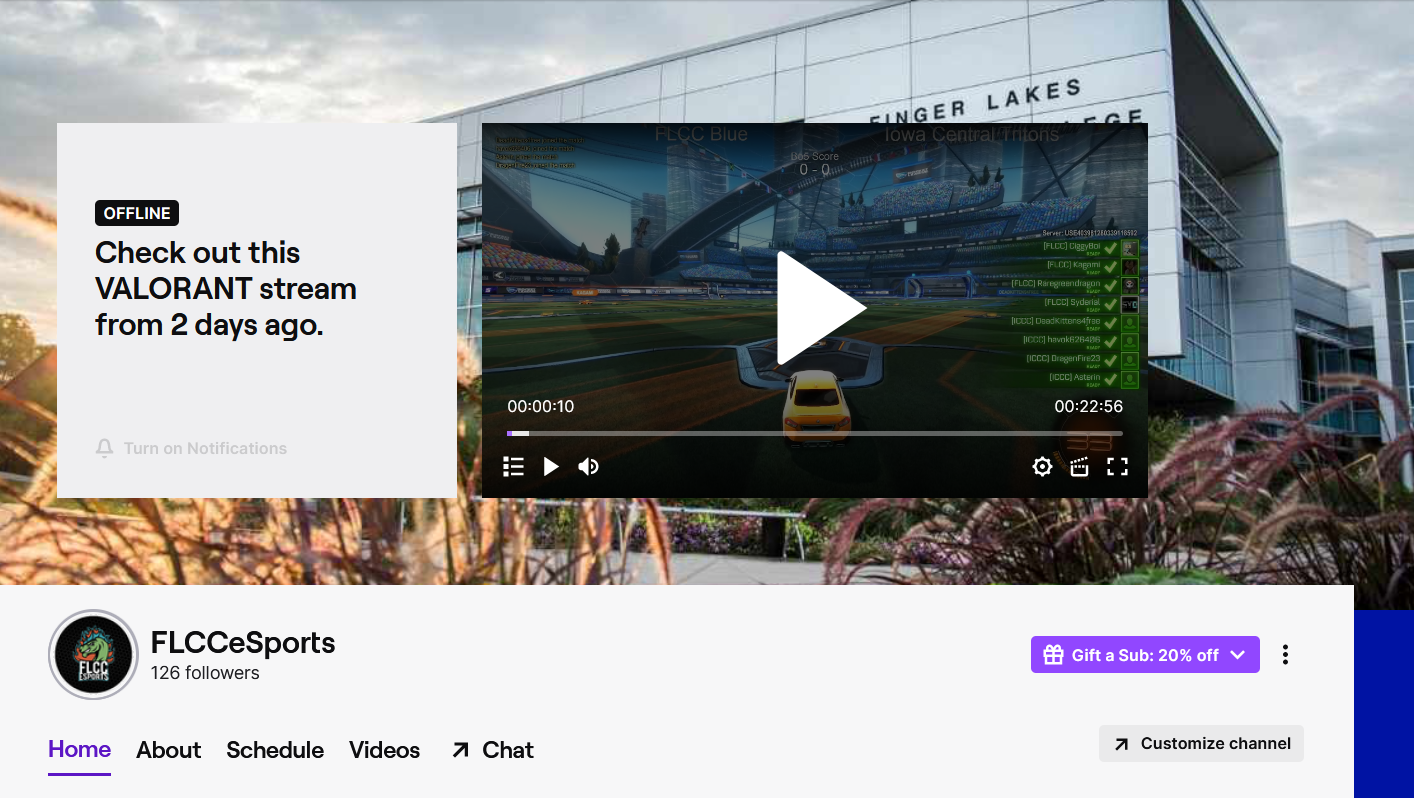The height and width of the screenshot is (798, 1414).
Task: Mute the video with the speaker icon
Action: [588, 466]
